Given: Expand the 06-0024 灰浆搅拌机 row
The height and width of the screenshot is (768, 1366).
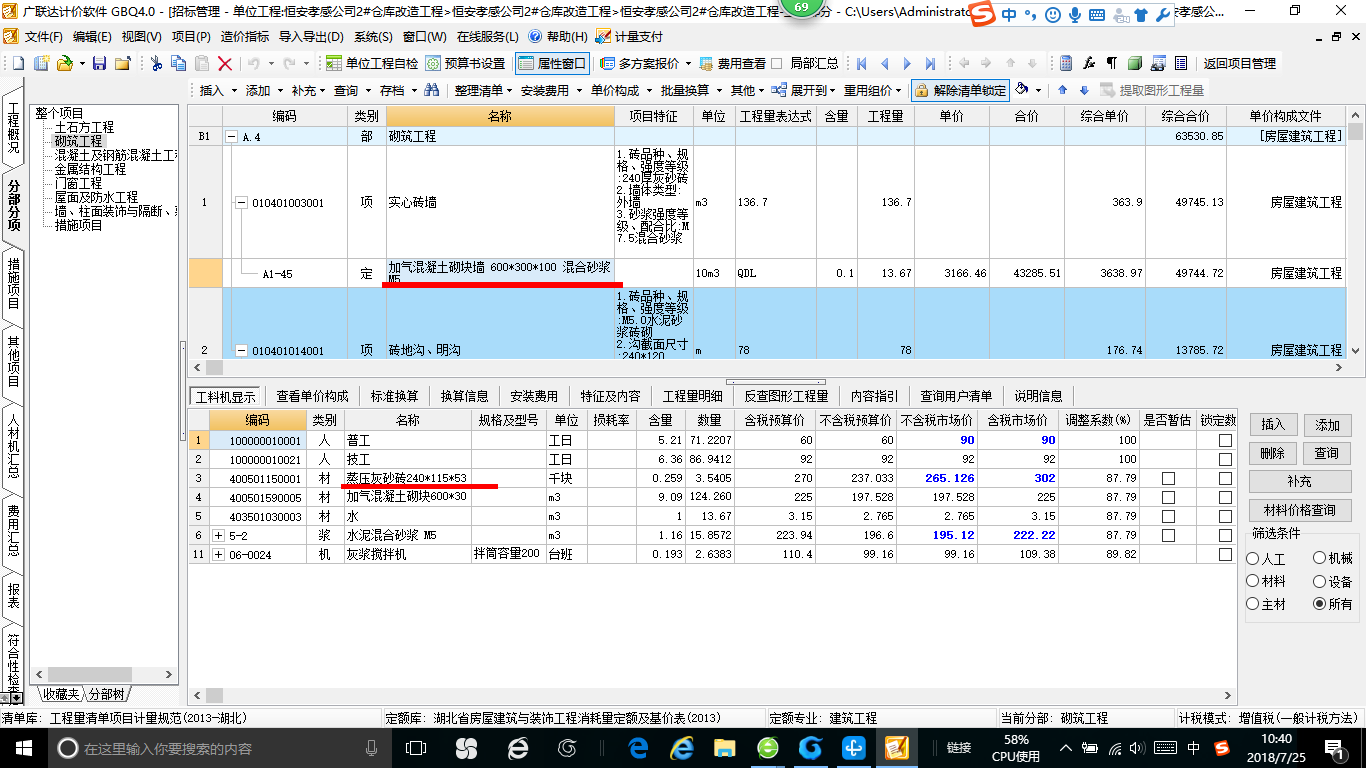Looking at the screenshot, I should click(x=219, y=554).
